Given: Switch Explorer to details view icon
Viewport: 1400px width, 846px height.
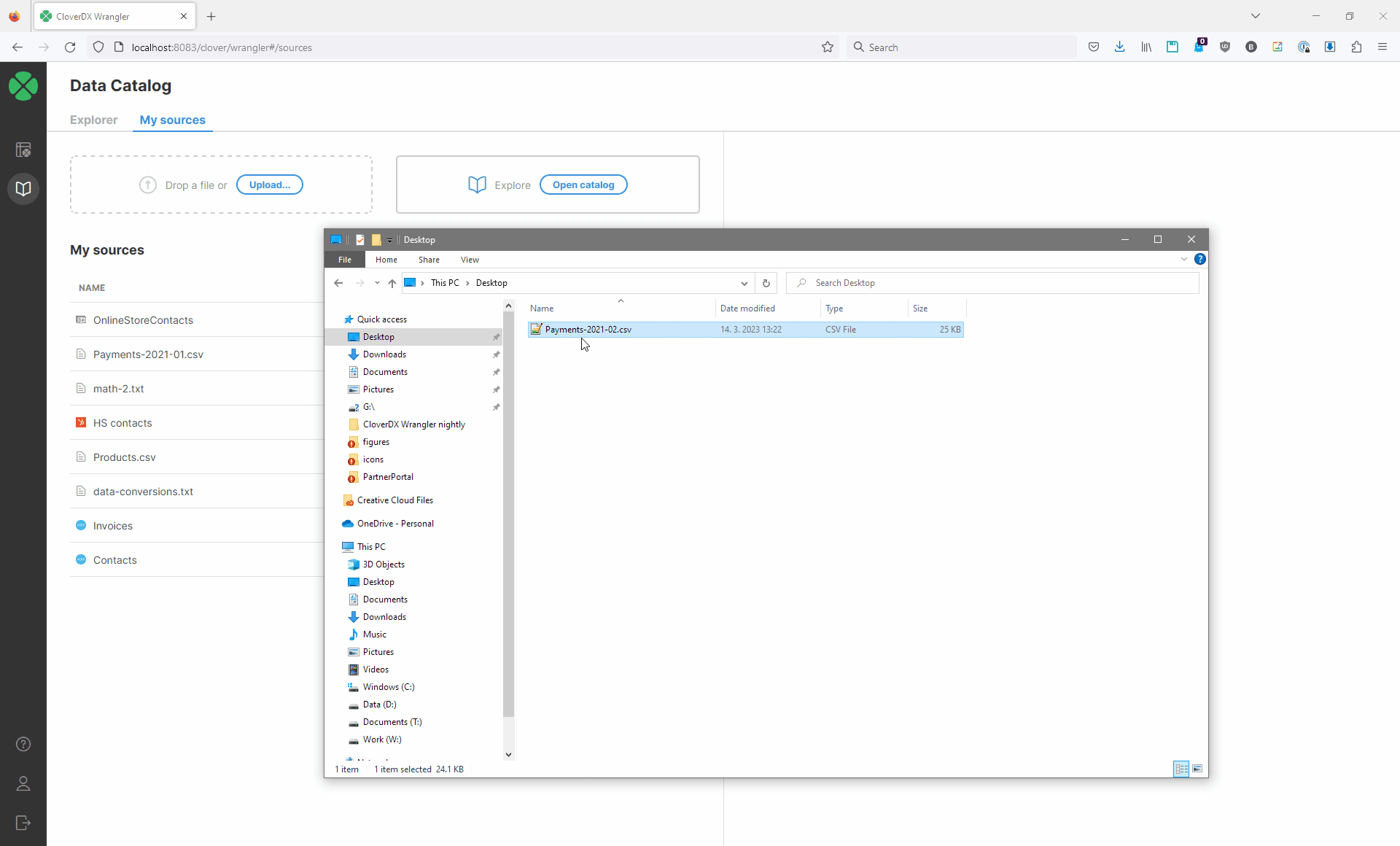Looking at the screenshot, I should pyautogui.click(x=1181, y=769).
